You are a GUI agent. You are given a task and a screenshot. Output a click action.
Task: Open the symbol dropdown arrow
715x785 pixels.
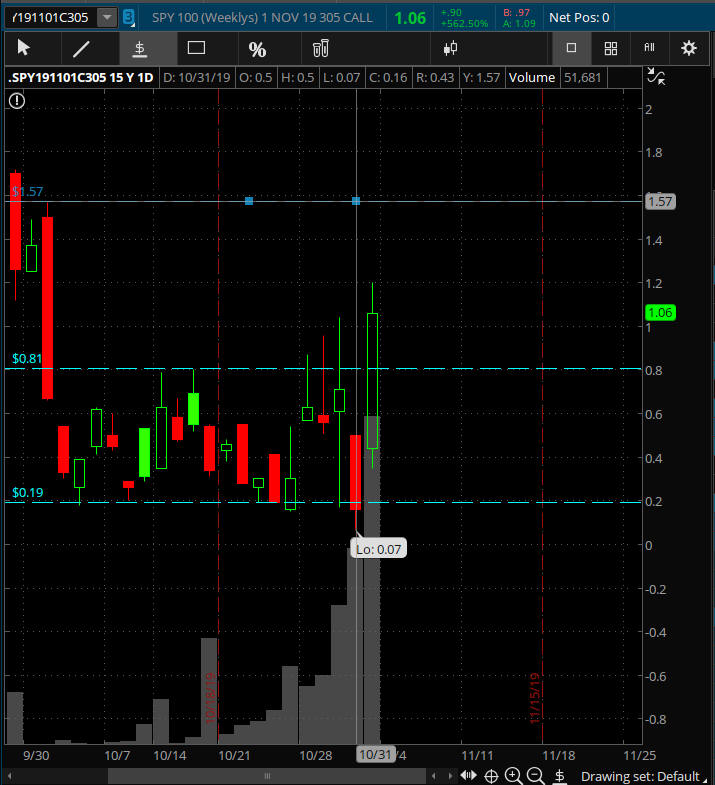click(x=107, y=18)
